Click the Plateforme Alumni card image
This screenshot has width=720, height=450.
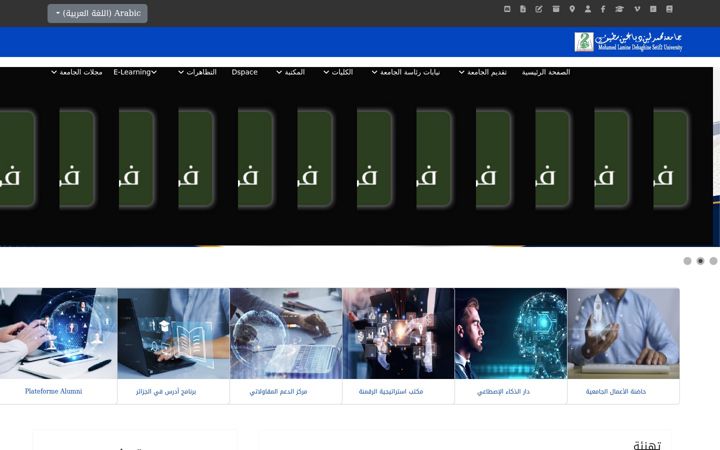(58, 333)
